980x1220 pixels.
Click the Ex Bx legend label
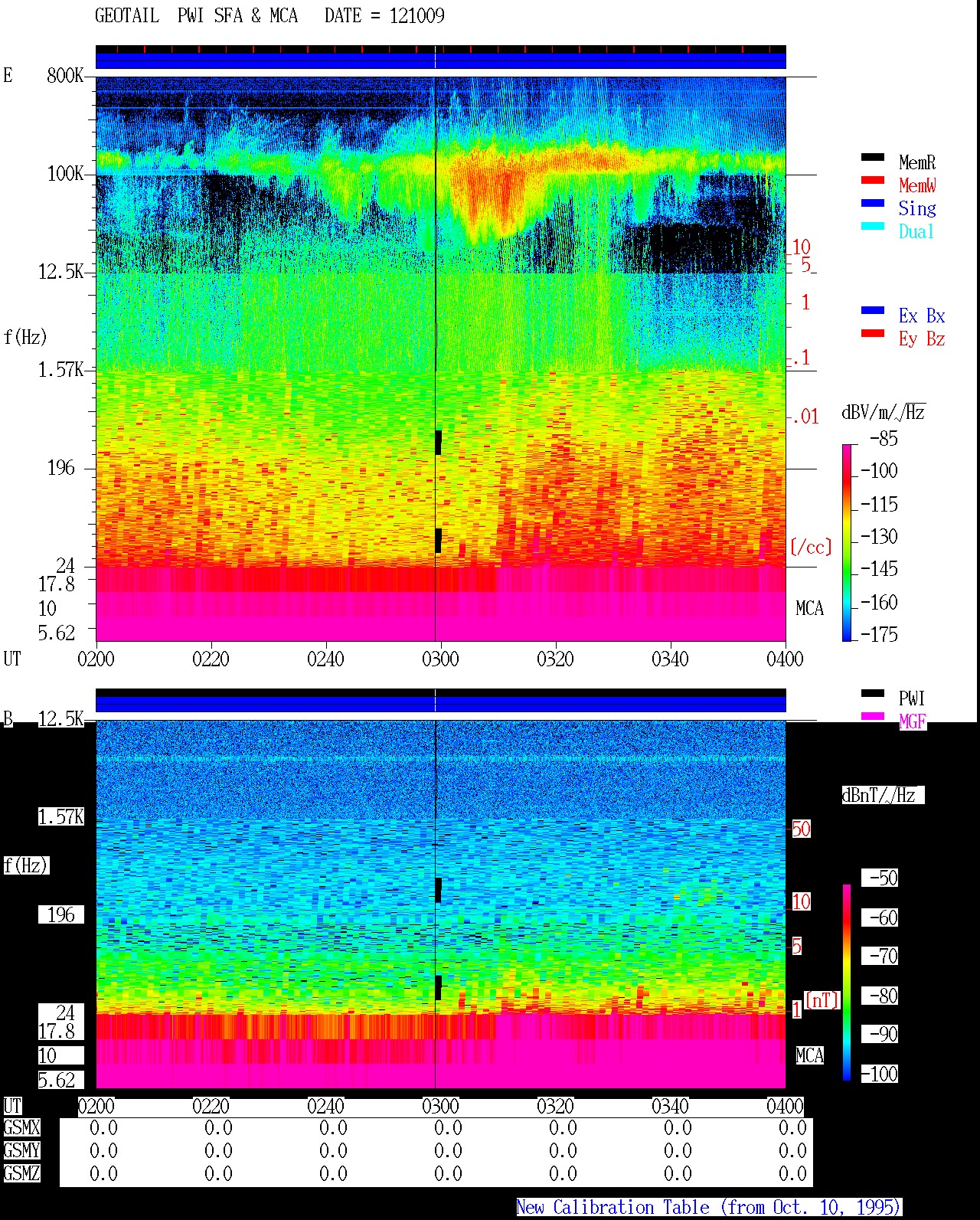point(922,316)
